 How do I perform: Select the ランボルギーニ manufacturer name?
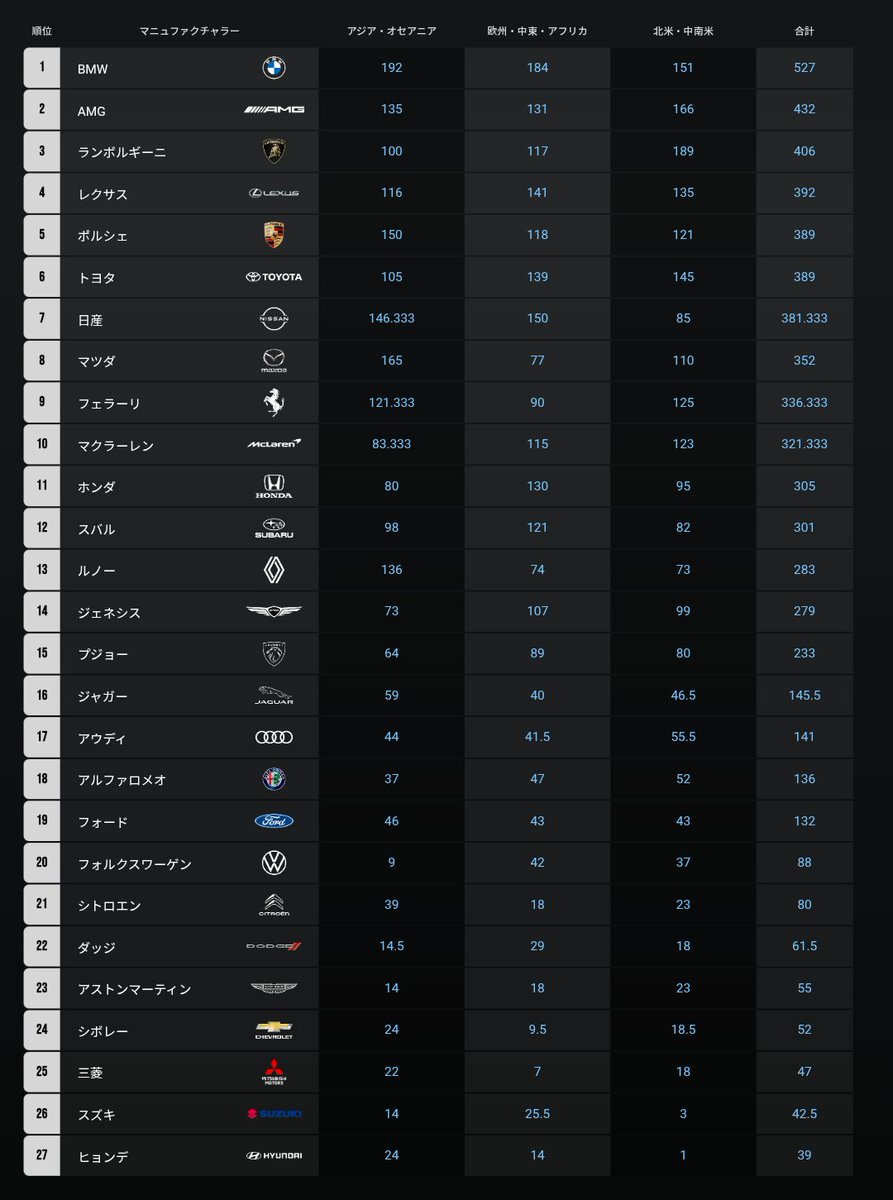pyautogui.click(x=122, y=152)
